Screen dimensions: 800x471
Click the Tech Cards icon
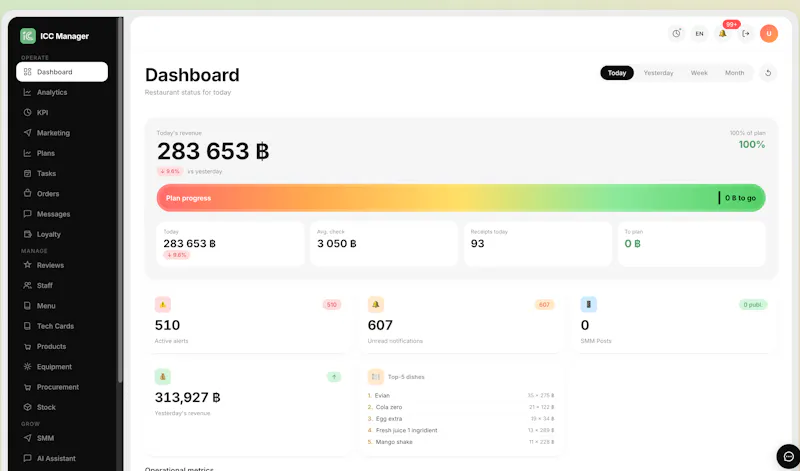coord(28,326)
